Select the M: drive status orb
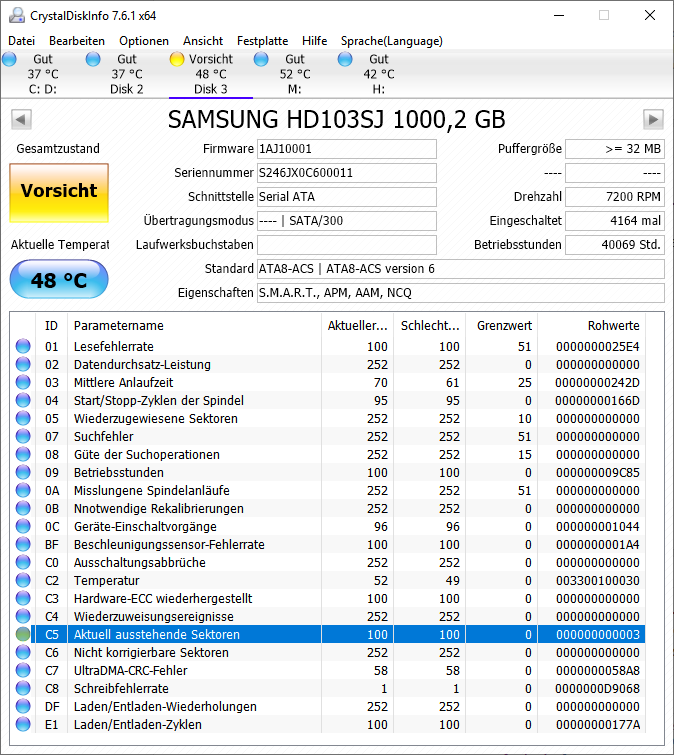The image size is (674, 755). [261, 59]
